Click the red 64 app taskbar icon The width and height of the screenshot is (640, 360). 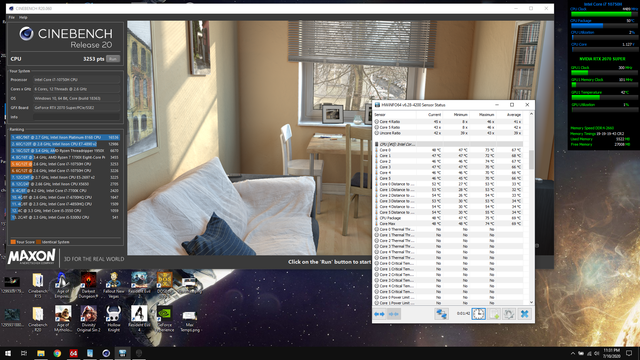[x=73, y=353]
